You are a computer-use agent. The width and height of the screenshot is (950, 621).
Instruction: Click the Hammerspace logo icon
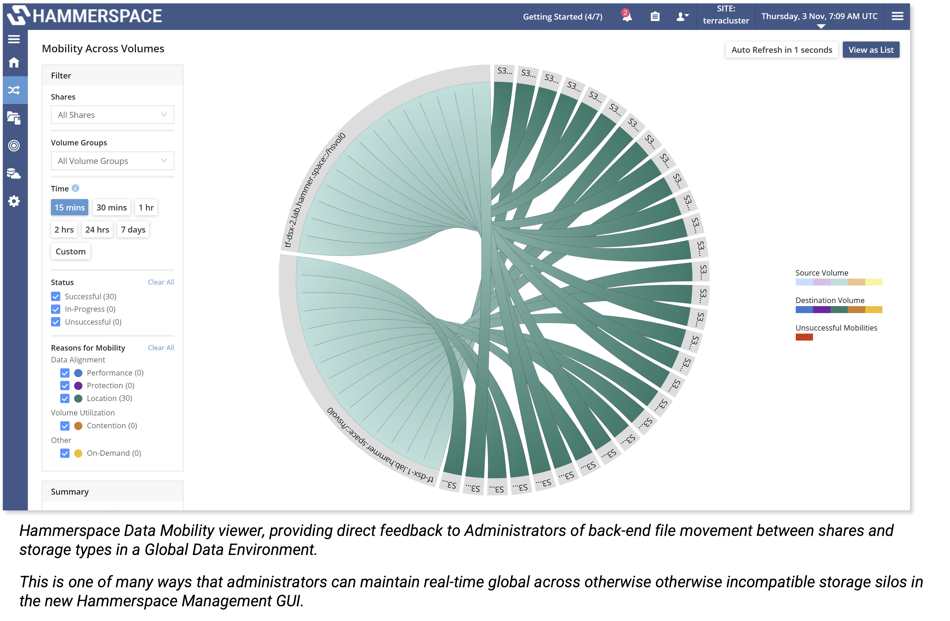18,15
